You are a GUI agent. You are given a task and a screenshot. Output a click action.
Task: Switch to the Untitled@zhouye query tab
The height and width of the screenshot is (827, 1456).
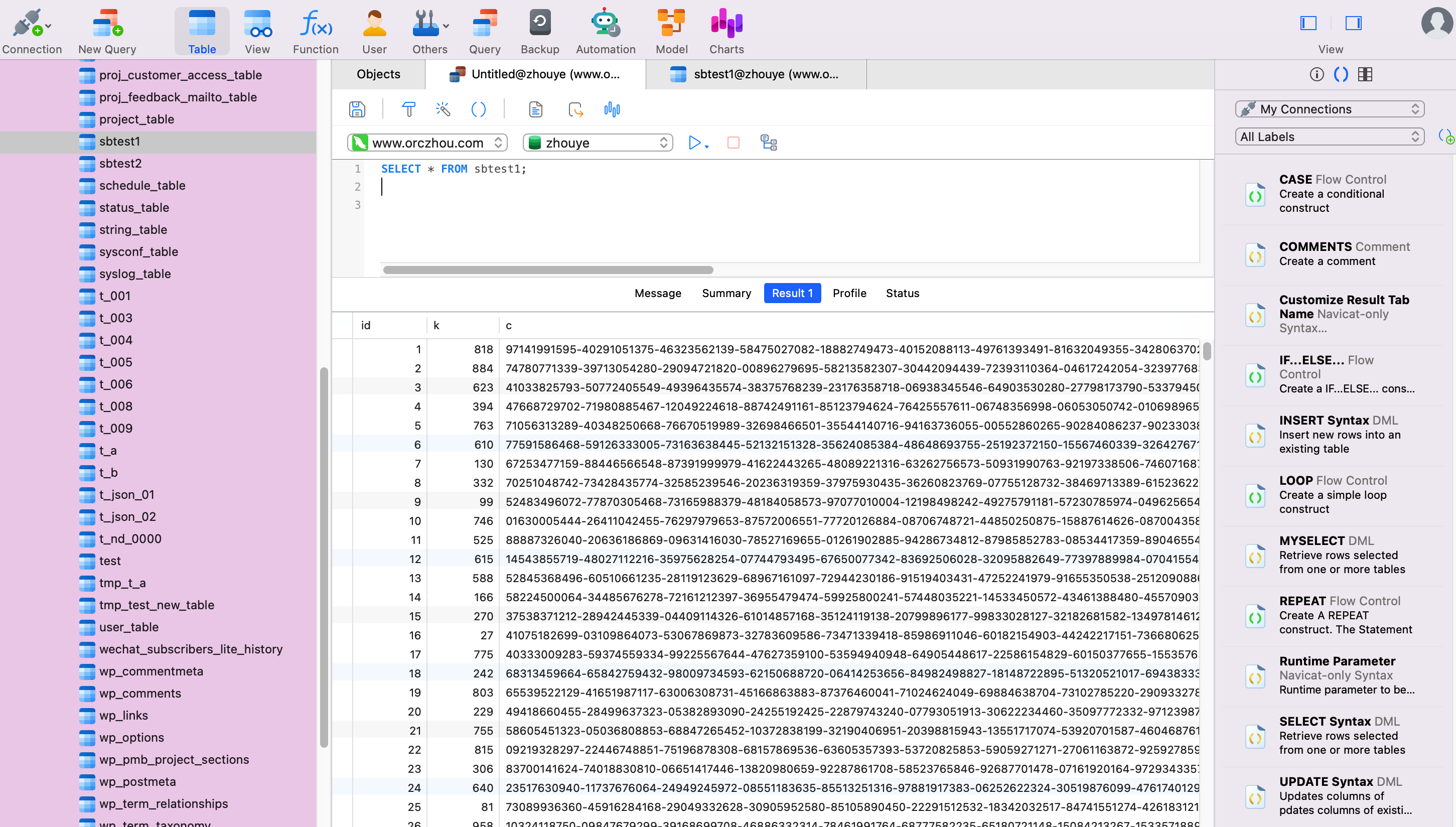pos(535,74)
